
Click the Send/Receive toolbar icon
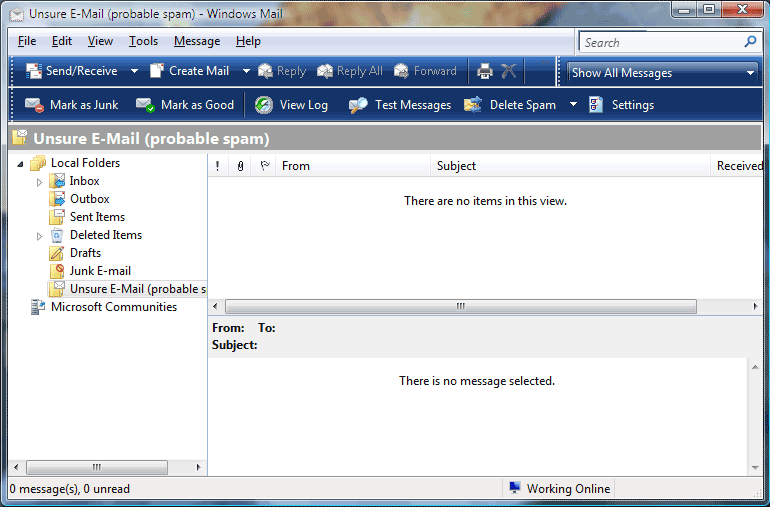[x=34, y=71]
